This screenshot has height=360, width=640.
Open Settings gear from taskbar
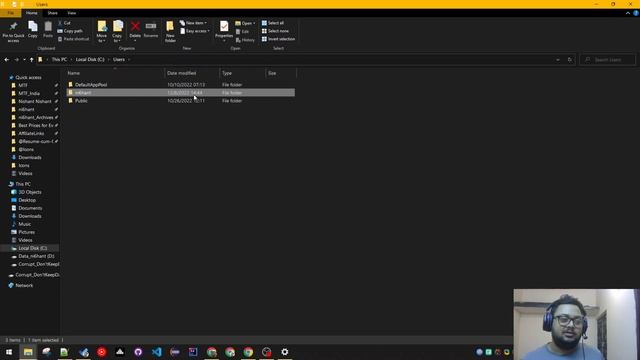(x=285, y=352)
